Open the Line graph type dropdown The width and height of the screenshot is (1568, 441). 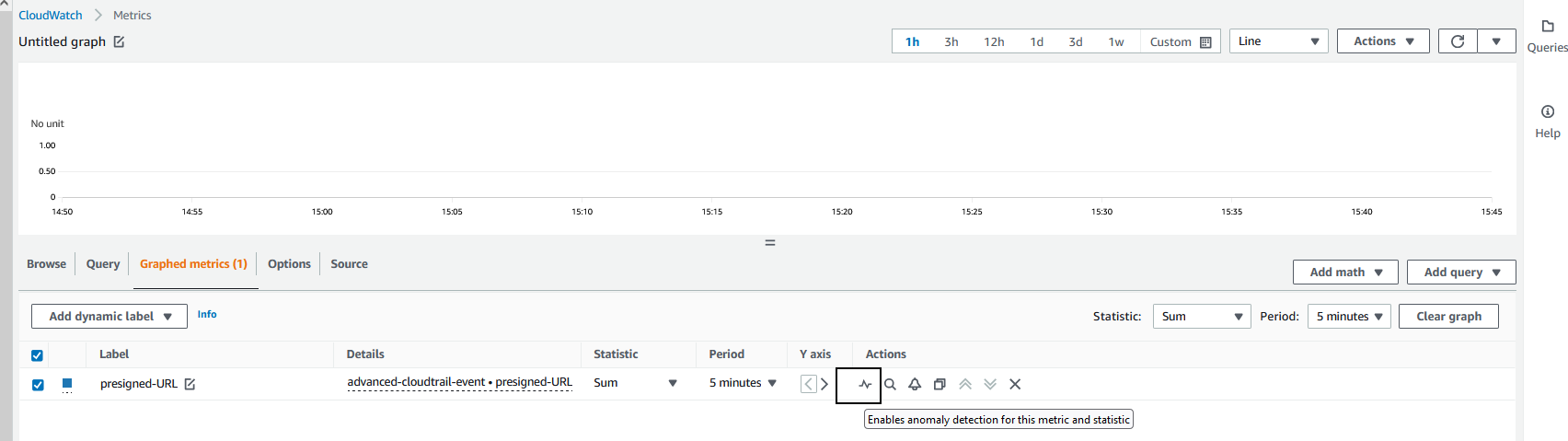pos(1278,41)
